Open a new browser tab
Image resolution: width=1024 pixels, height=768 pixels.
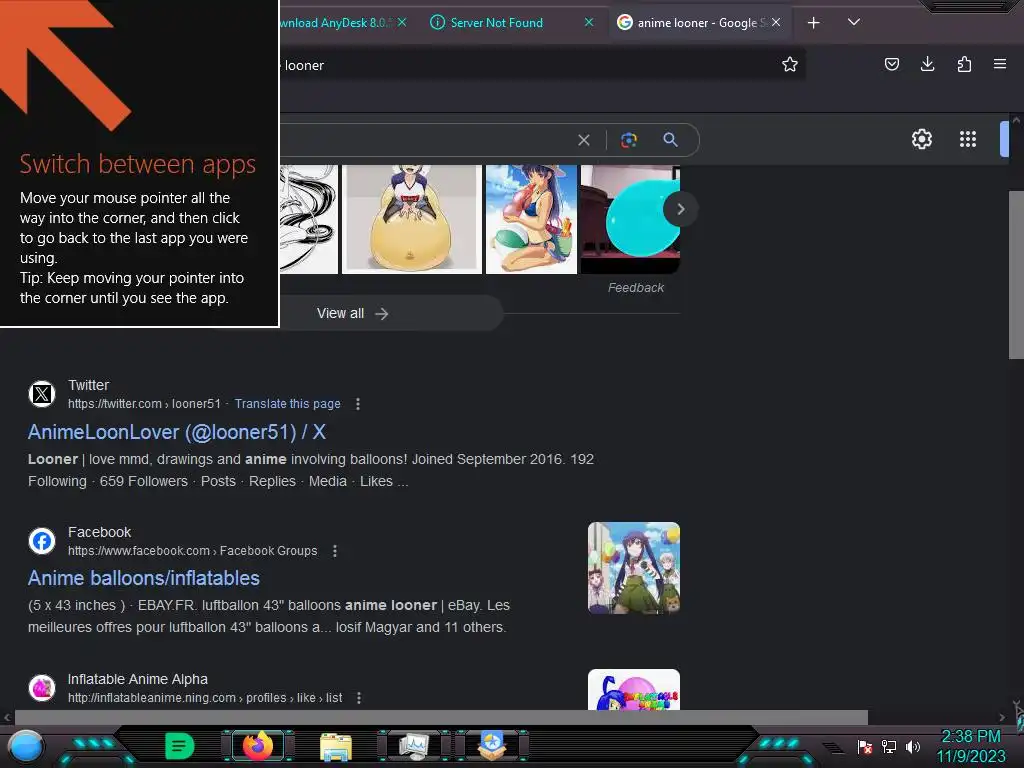tap(813, 23)
